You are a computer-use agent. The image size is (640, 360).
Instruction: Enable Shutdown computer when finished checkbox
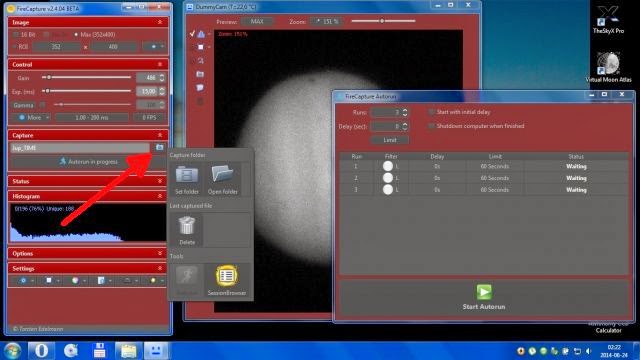(431, 126)
